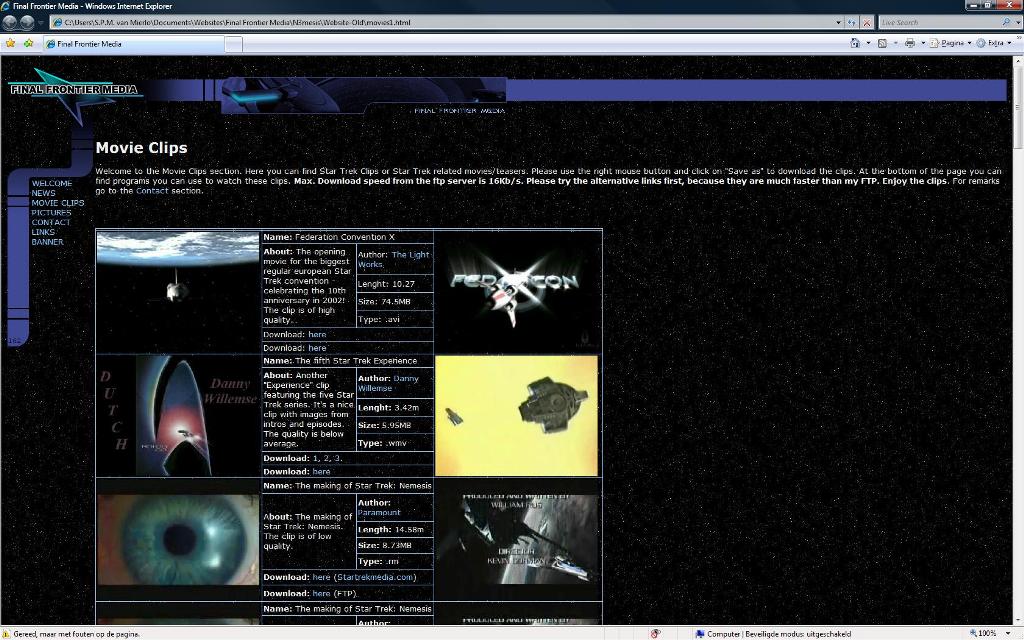Click the FedCon logo thumbnail

pyautogui.click(x=517, y=291)
